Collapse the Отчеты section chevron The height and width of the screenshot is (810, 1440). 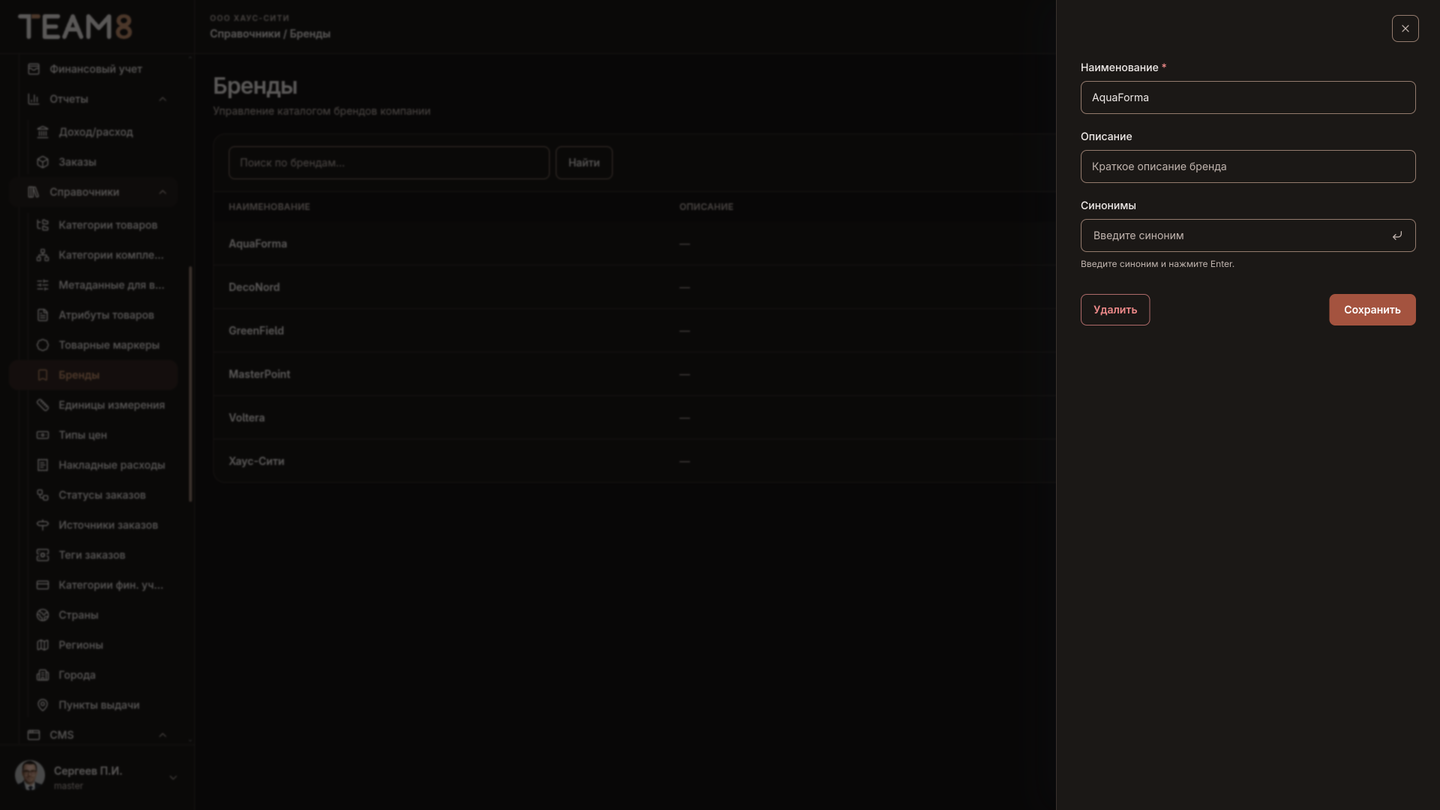tap(162, 99)
